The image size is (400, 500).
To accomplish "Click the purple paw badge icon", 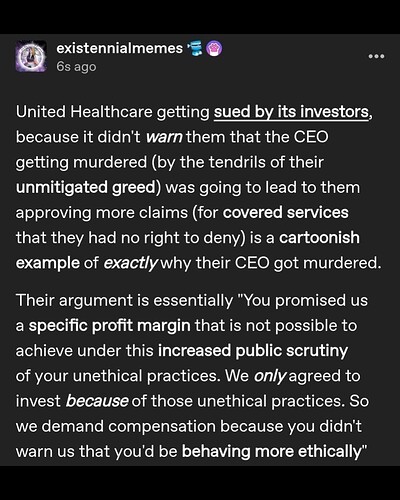I will [215, 49].
